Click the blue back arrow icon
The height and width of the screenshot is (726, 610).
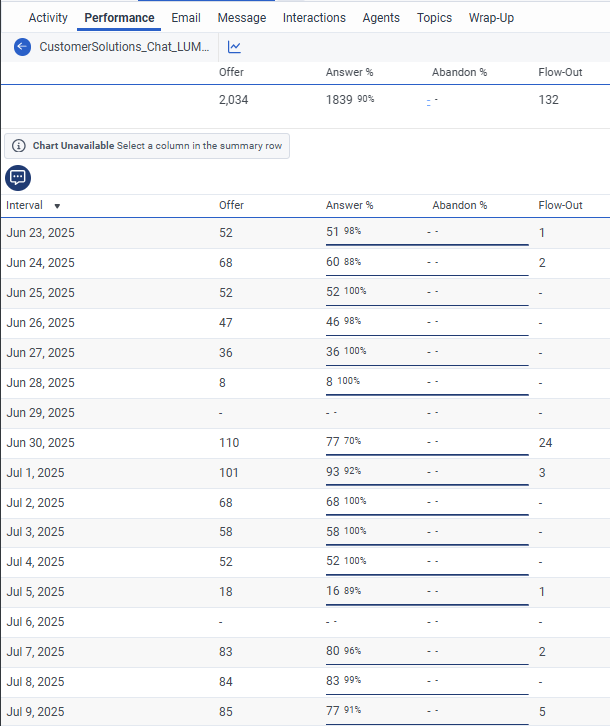[x=22, y=47]
